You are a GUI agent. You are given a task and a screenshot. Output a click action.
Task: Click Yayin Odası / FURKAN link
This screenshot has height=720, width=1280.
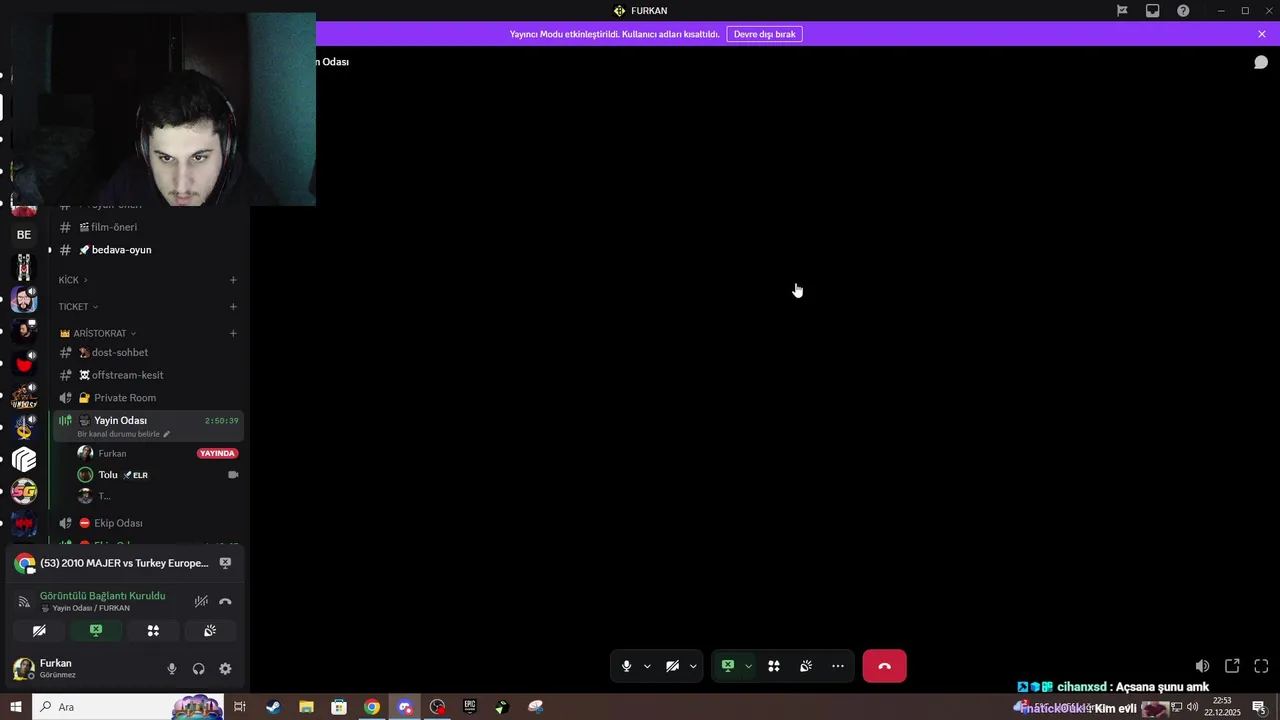(91, 608)
